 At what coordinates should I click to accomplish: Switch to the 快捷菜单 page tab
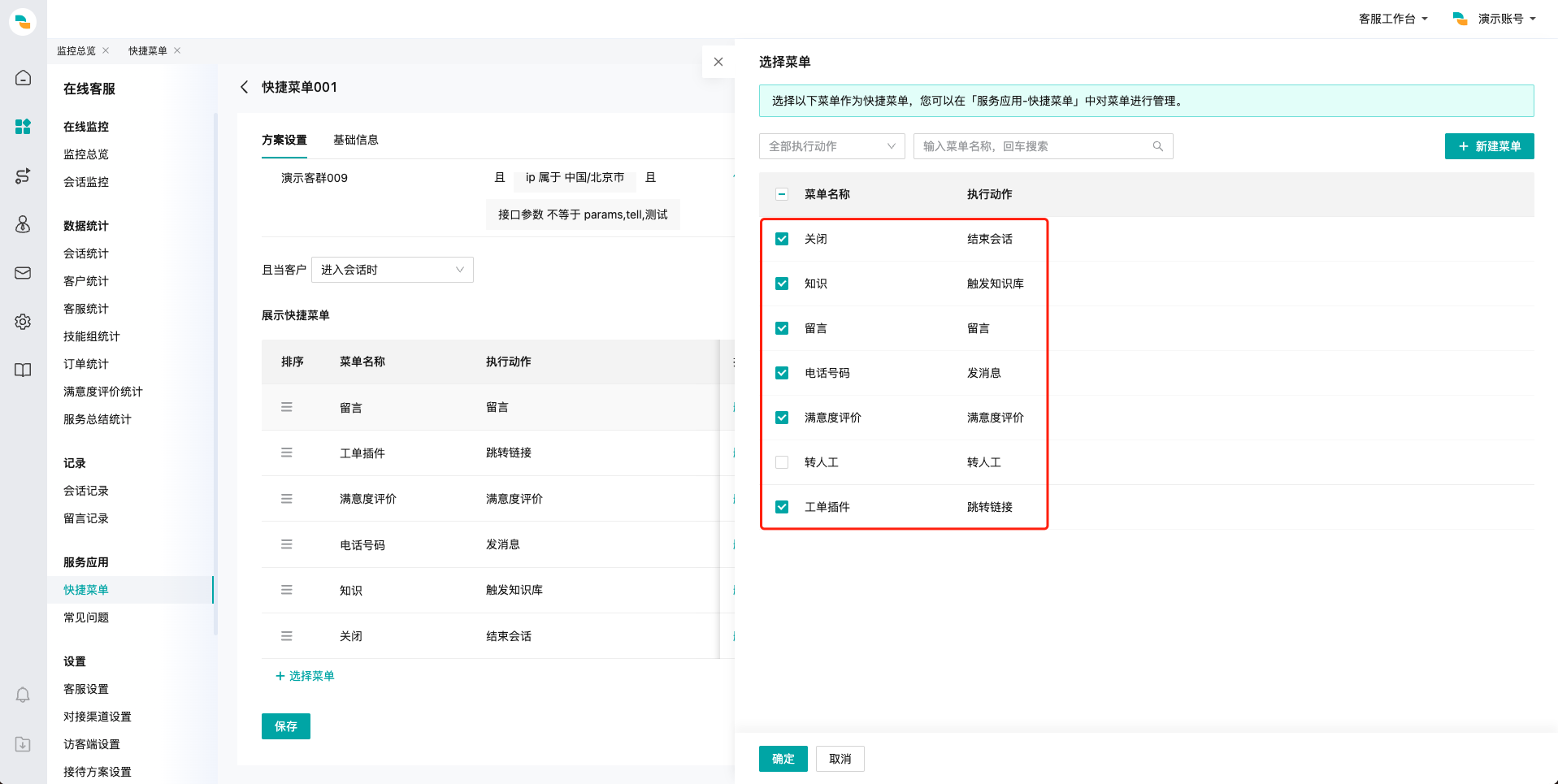[x=148, y=50]
